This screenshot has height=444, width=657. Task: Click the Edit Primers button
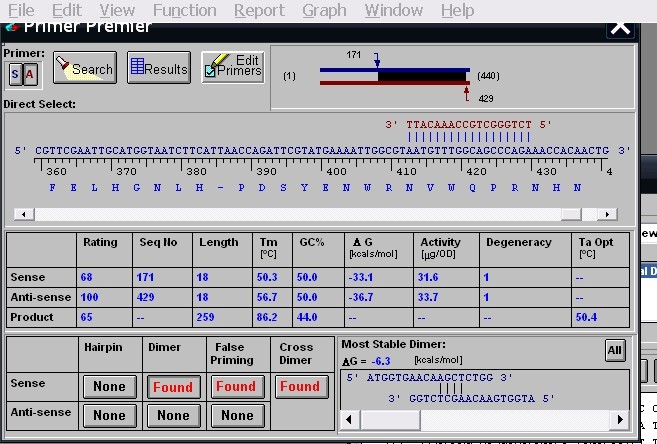[x=233, y=67]
